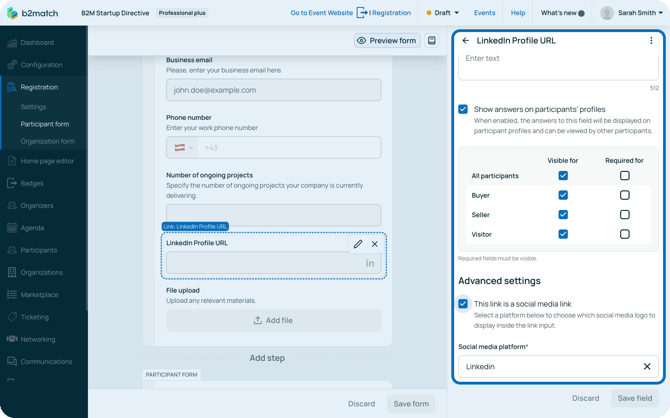This screenshot has width=670, height=418.
Task: Open Events in the top navigation
Action: [x=484, y=13]
